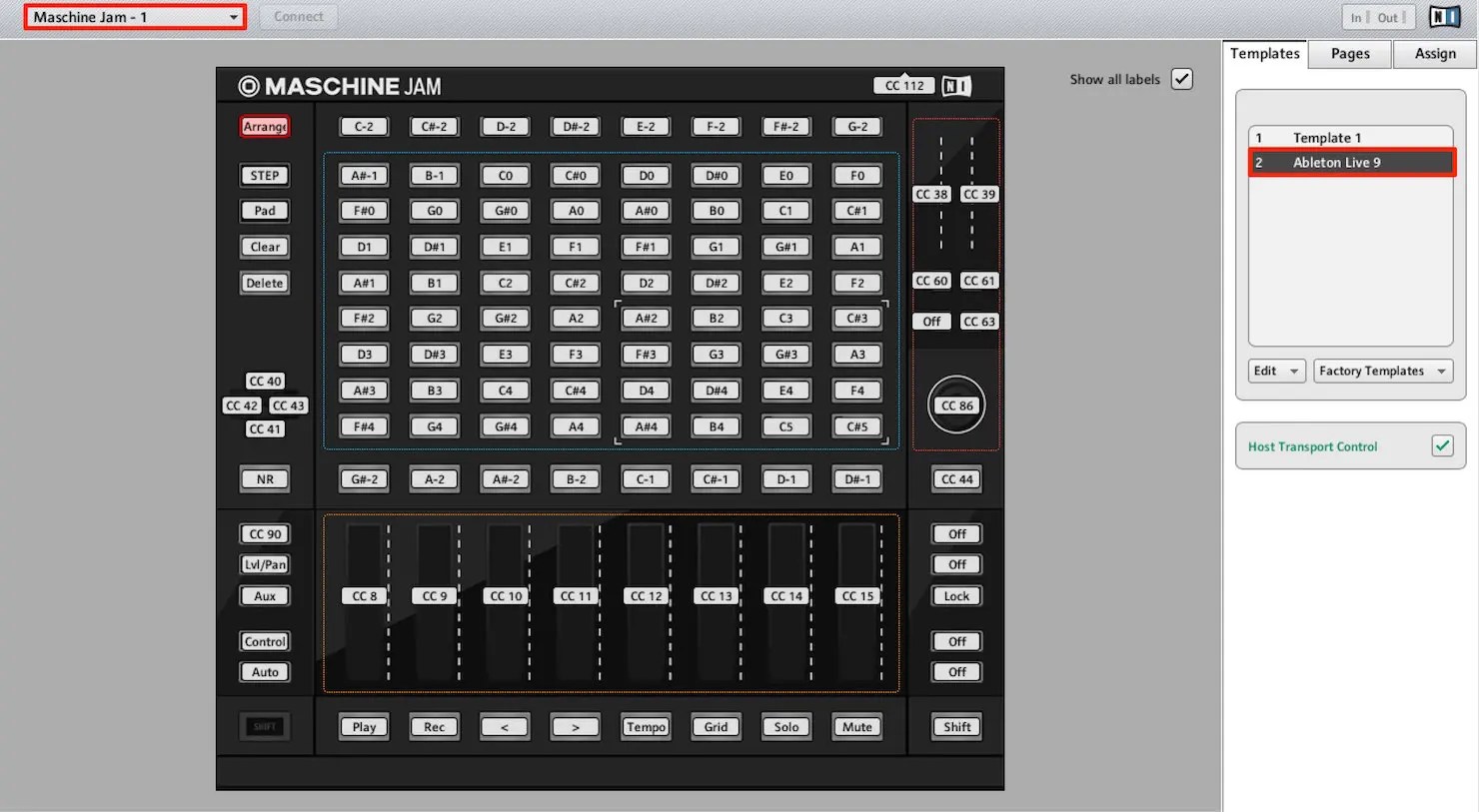Screen dimensions: 1479x812
Task: Click the NI logo icon in top toolbar
Action: (1443, 16)
